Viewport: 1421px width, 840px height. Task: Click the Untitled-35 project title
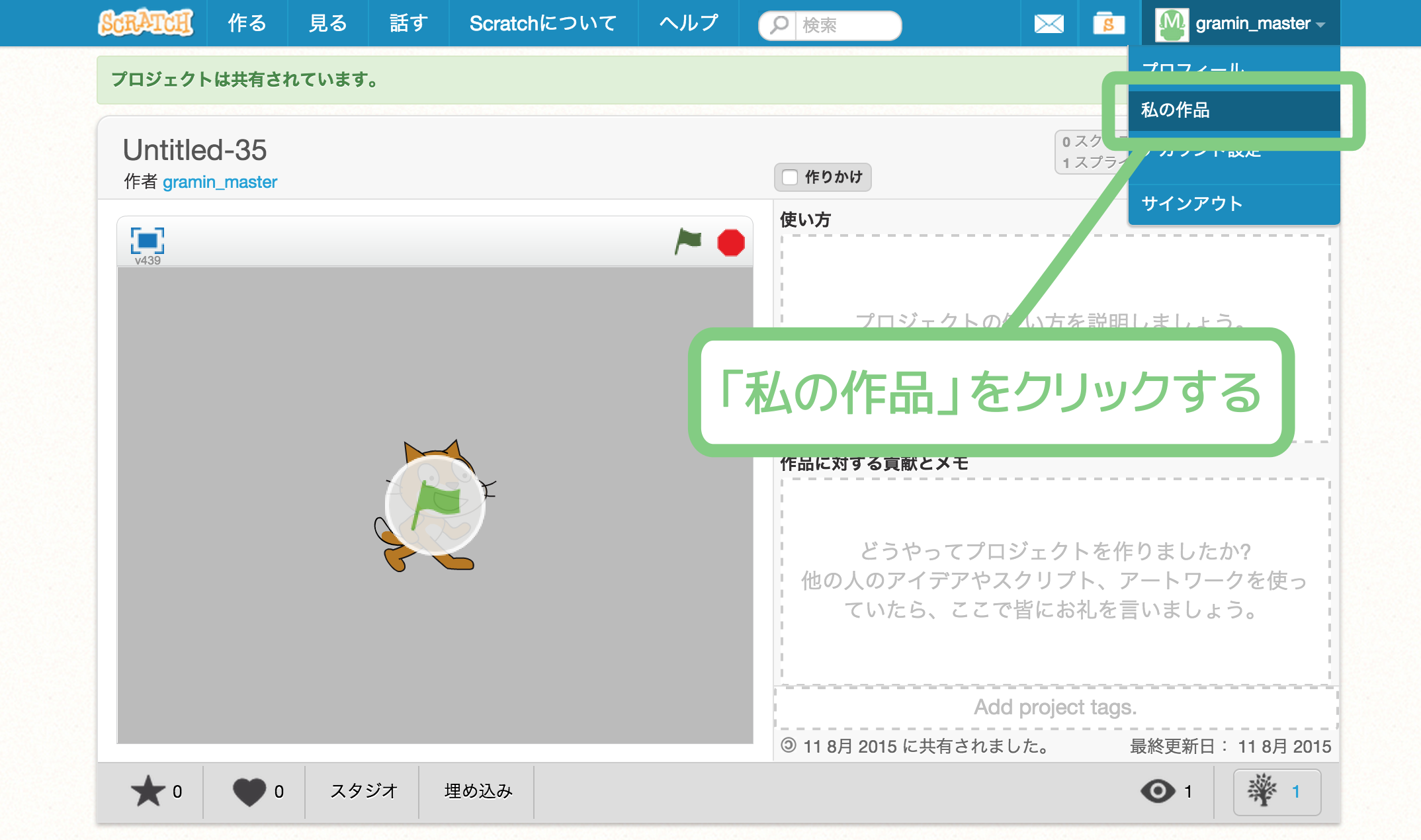coord(194,150)
